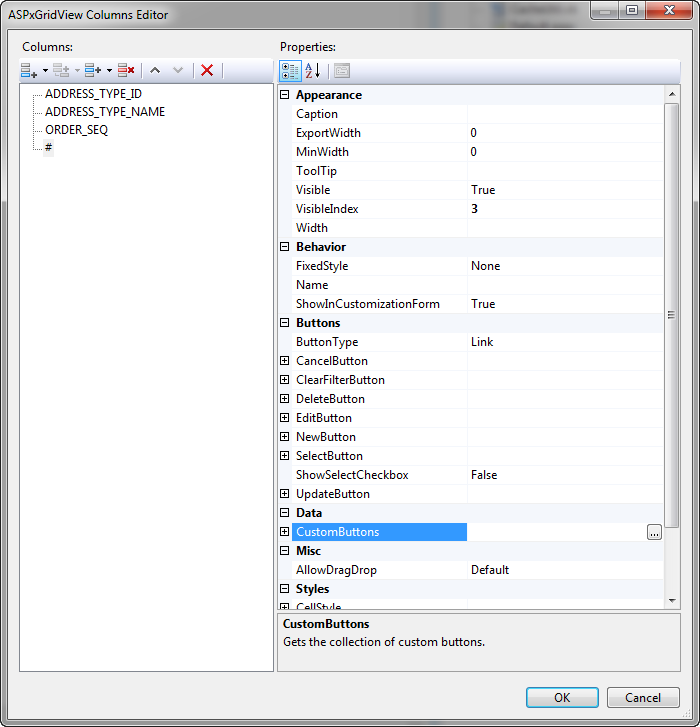This screenshot has height=727, width=700.
Task: Click ShowSelectCheckbox False value
Action: (x=565, y=475)
